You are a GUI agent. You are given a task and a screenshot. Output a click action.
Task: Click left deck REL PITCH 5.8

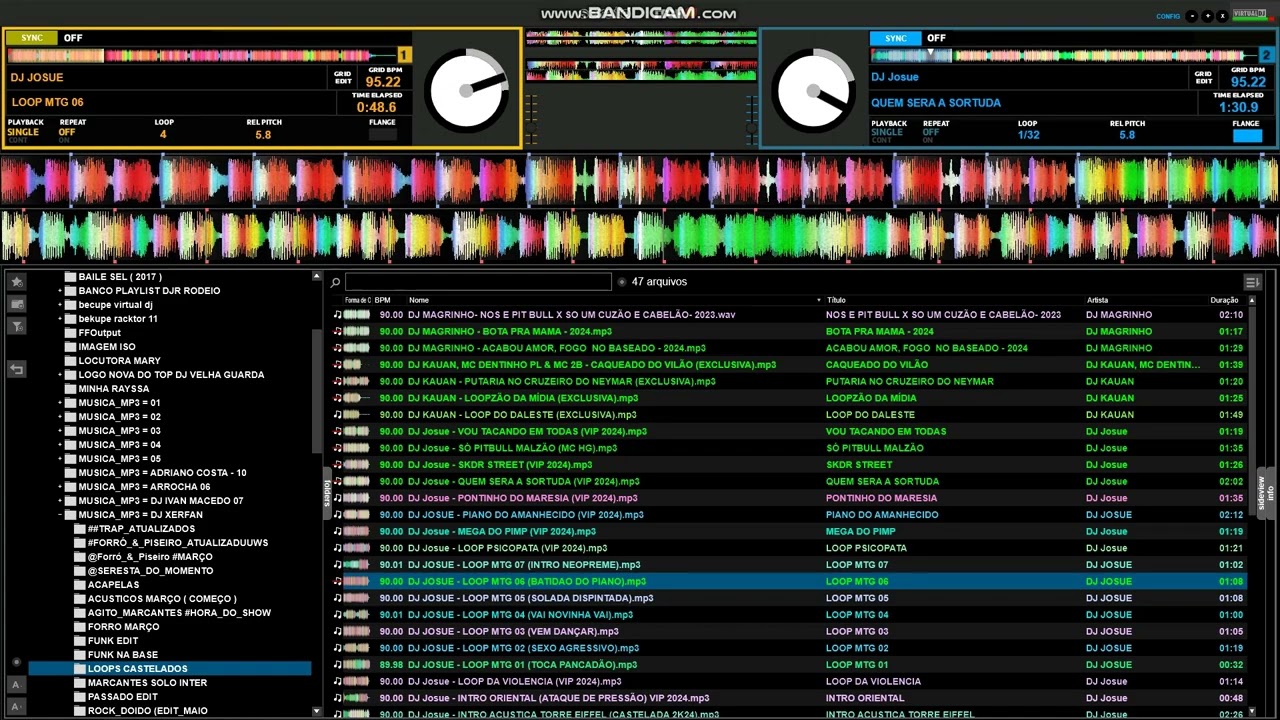pos(262,134)
